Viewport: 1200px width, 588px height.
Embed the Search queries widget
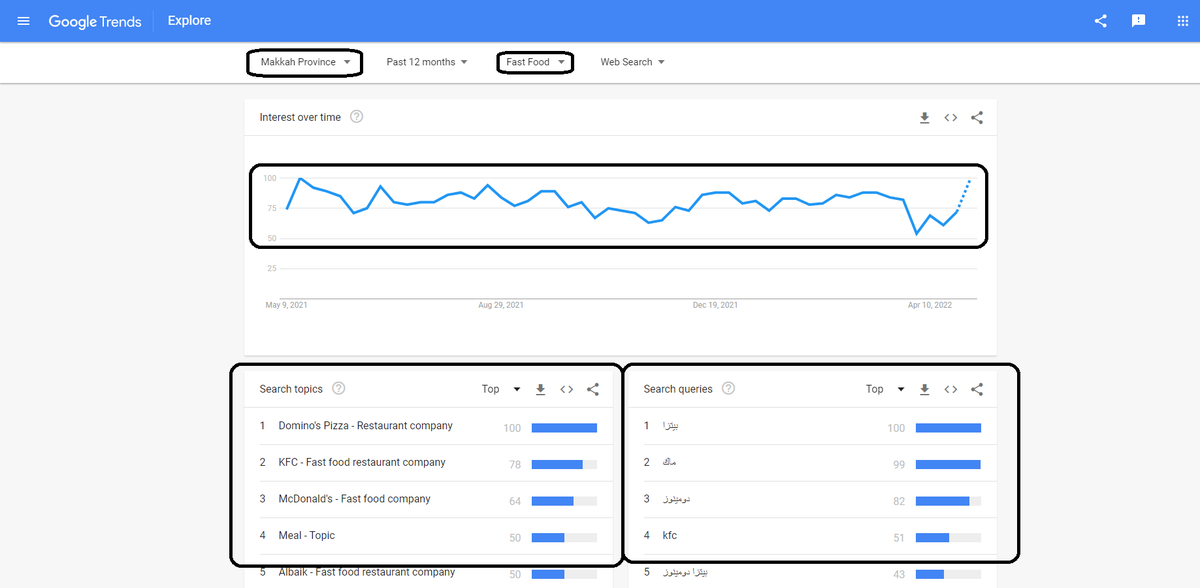click(x=951, y=390)
